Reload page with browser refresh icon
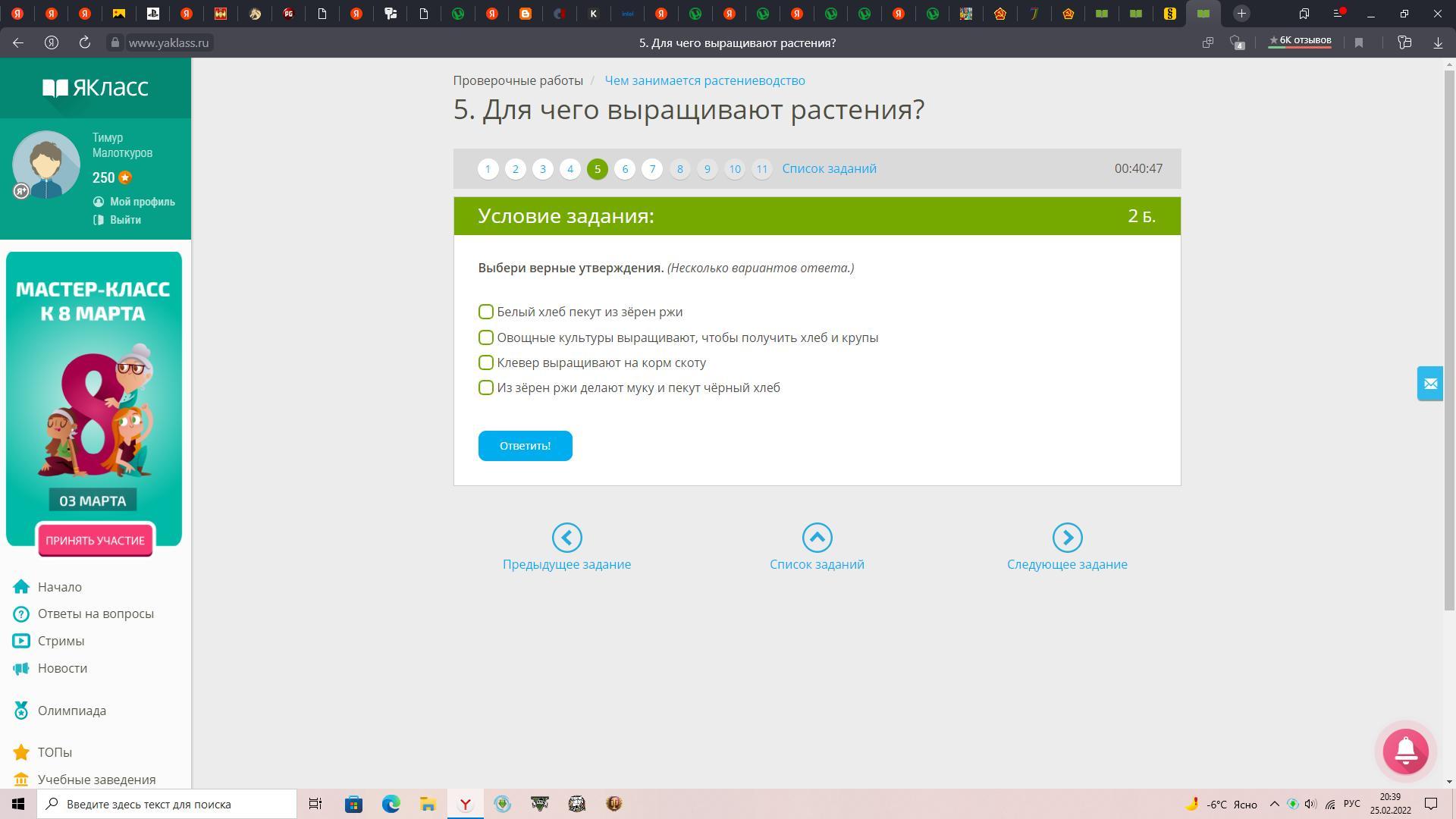 [85, 43]
